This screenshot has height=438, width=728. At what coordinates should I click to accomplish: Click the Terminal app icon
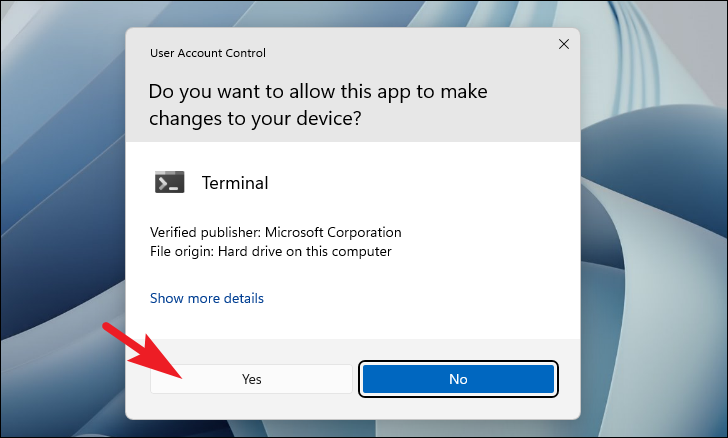[x=169, y=182]
